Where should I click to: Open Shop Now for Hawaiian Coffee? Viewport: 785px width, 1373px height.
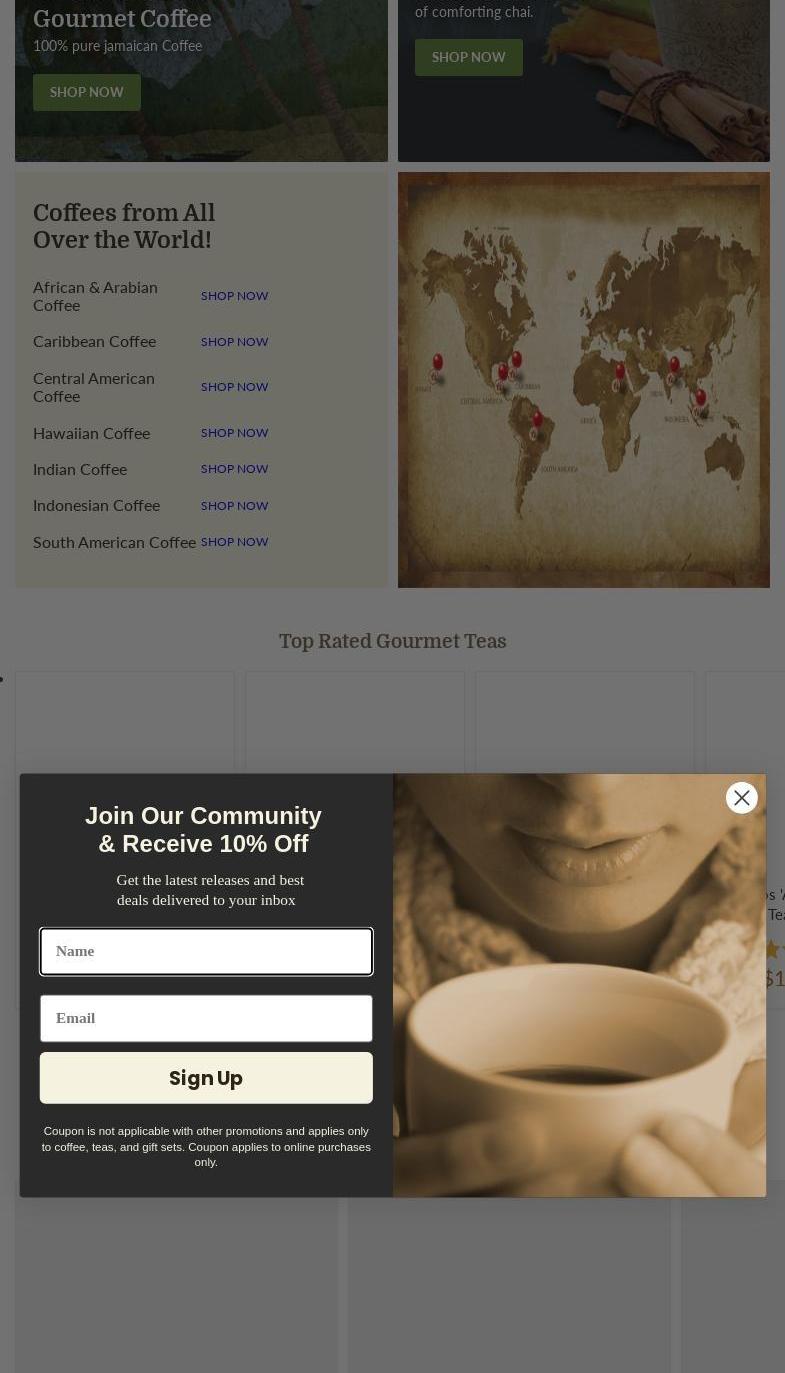[x=235, y=433]
